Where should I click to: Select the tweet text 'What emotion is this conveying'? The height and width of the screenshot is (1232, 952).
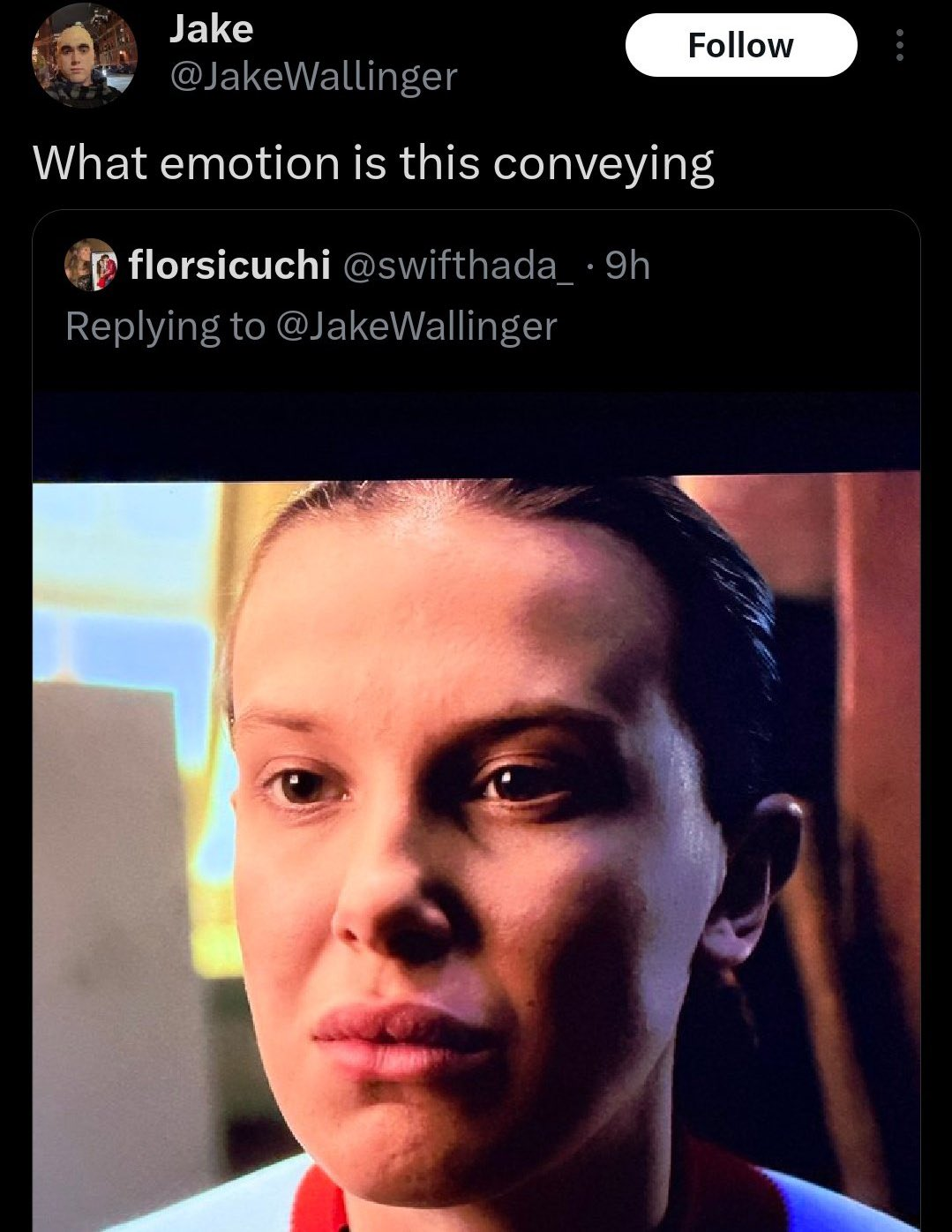[x=373, y=164]
